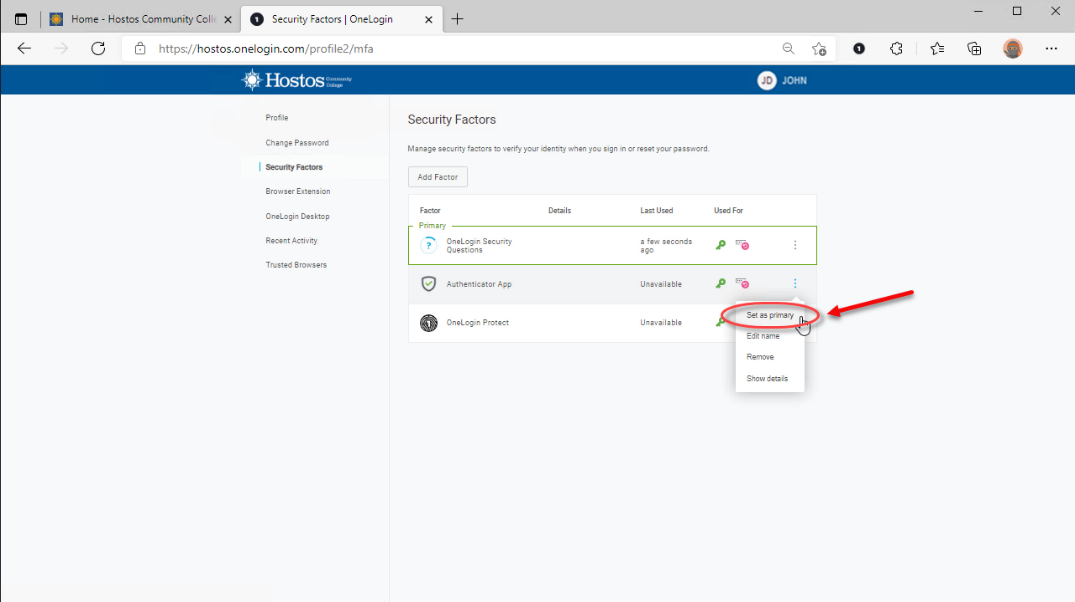This screenshot has width=1075, height=602.
Task: Open Edge Settings and more menu
Action: [x=1051, y=48]
